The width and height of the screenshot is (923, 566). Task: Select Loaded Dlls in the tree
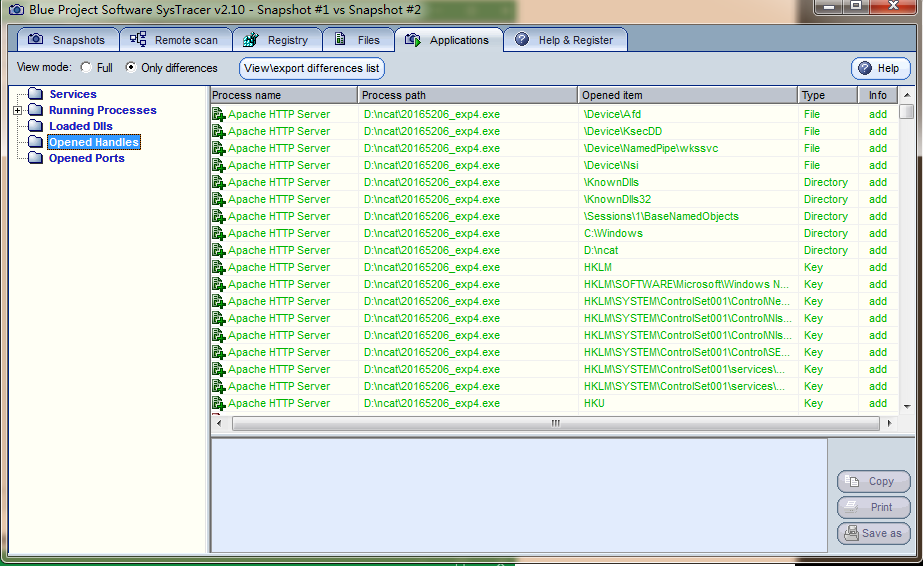[81, 126]
